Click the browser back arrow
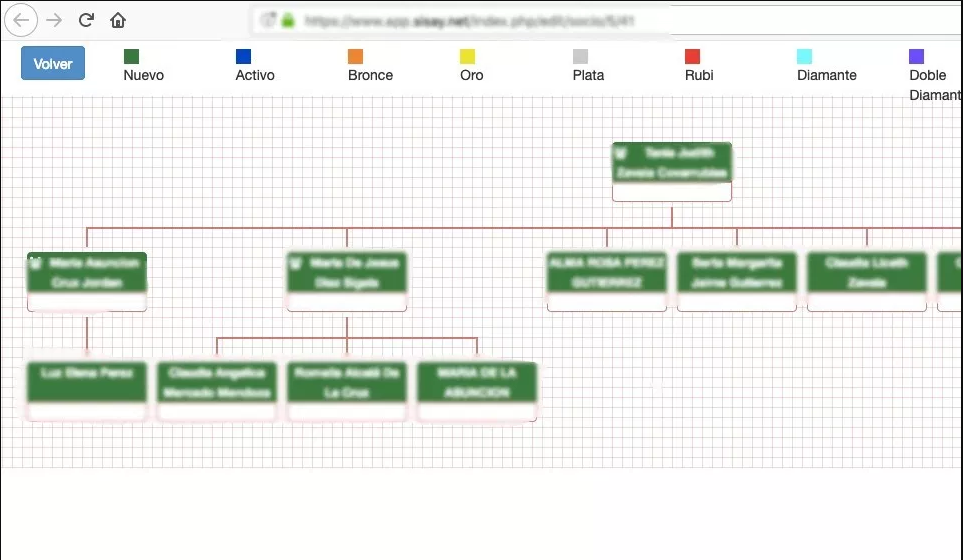This screenshot has width=963, height=560. (21, 20)
